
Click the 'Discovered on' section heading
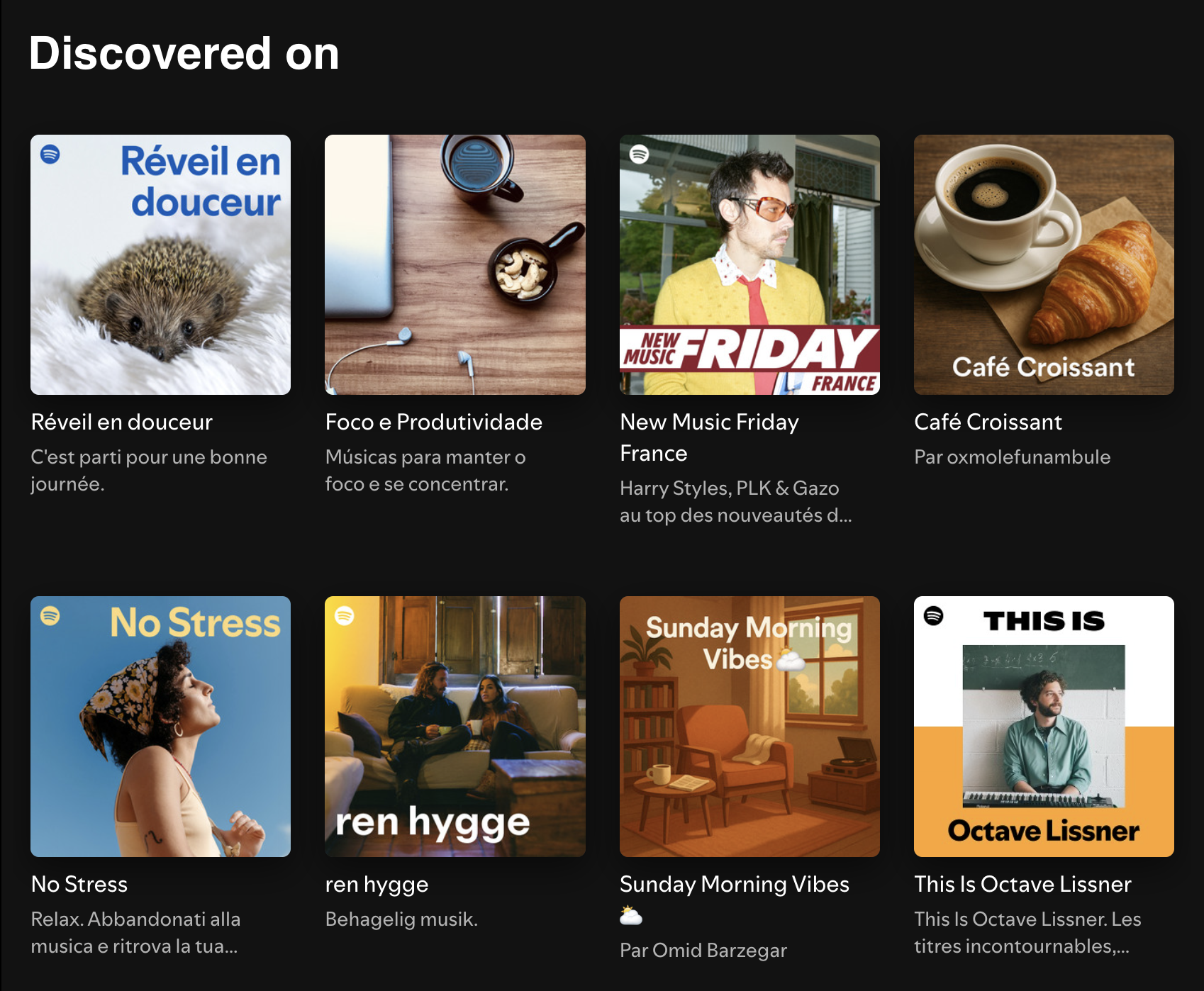(x=184, y=53)
